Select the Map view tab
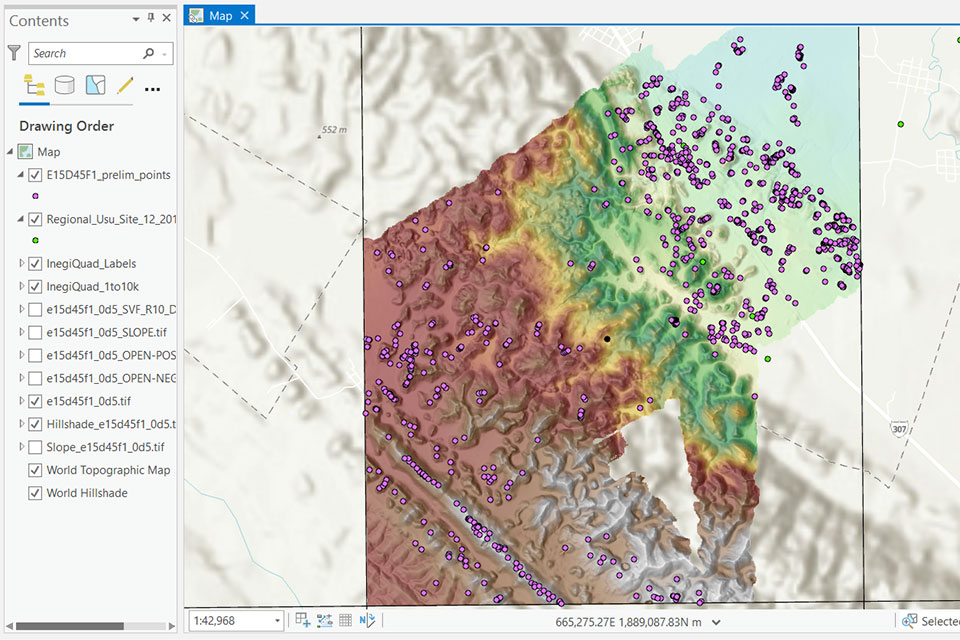 point(219,15)
